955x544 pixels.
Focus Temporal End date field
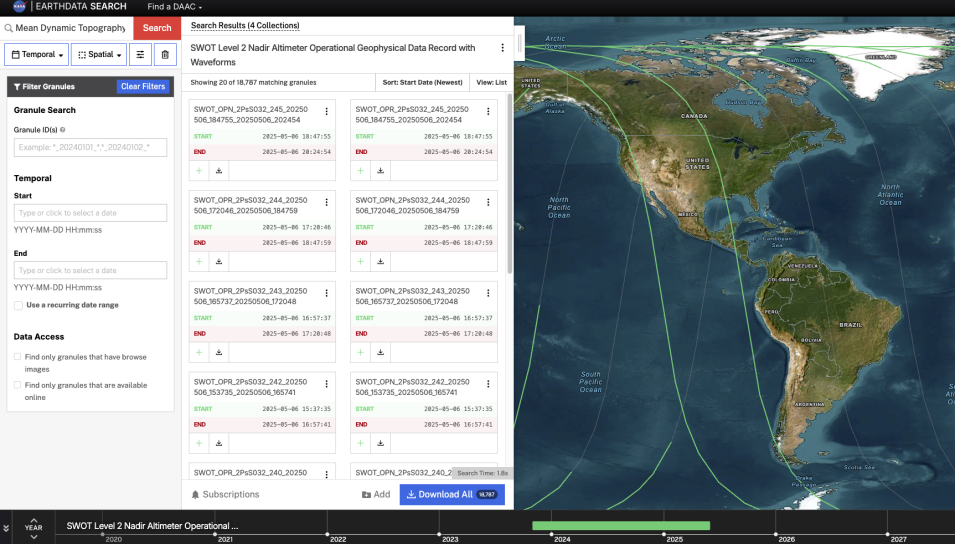pos(90,270)
